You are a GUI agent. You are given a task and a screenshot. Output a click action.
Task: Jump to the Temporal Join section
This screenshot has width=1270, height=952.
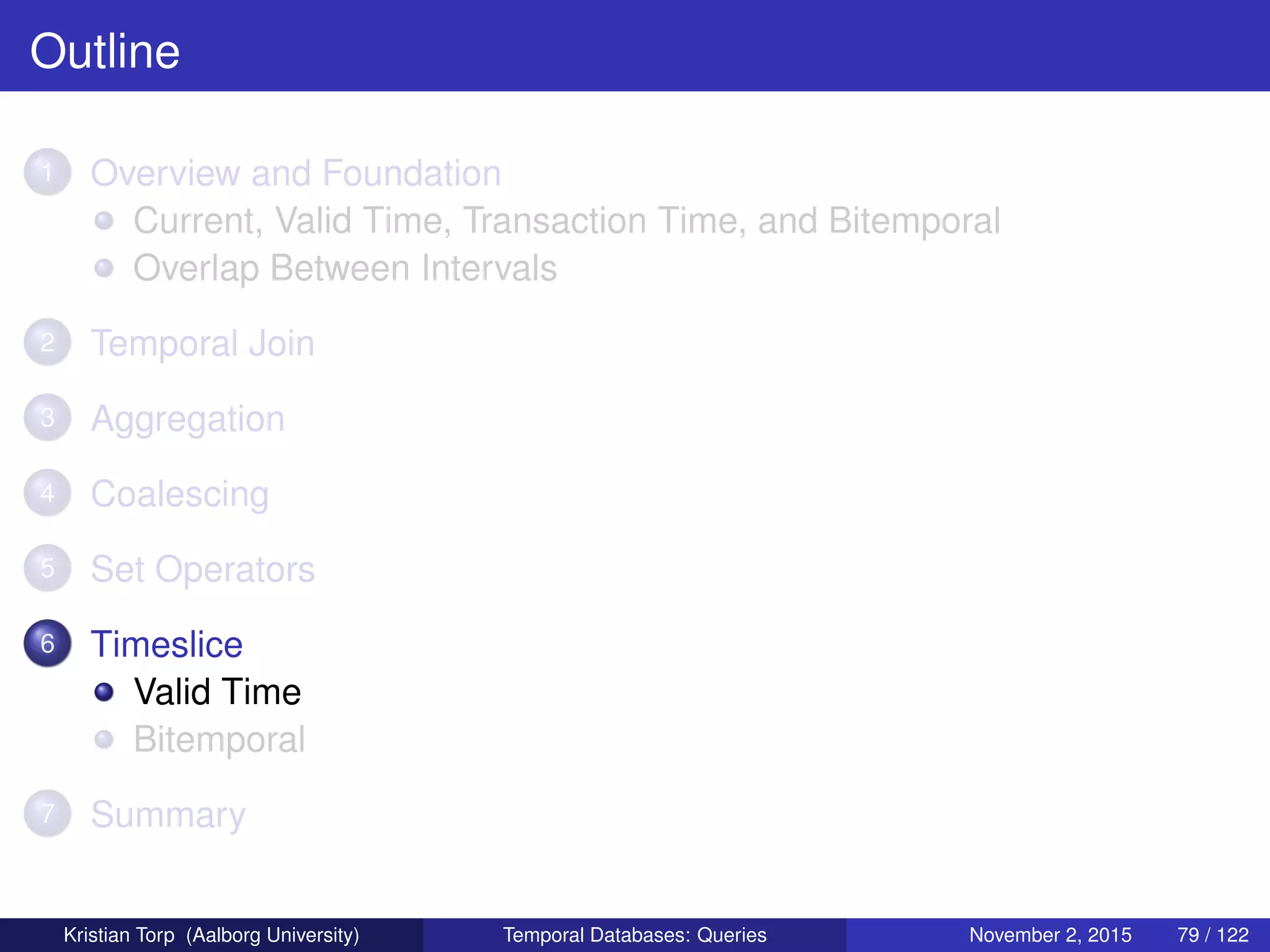[x=203, y=343]
